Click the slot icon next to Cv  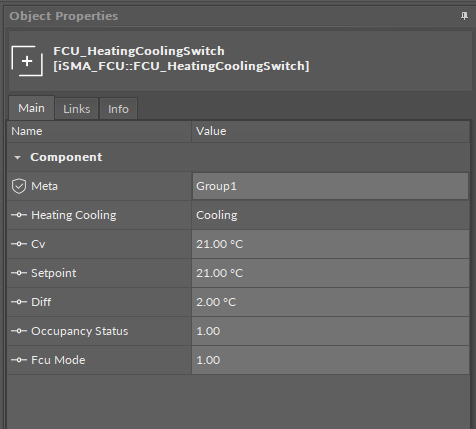[19, 244]
